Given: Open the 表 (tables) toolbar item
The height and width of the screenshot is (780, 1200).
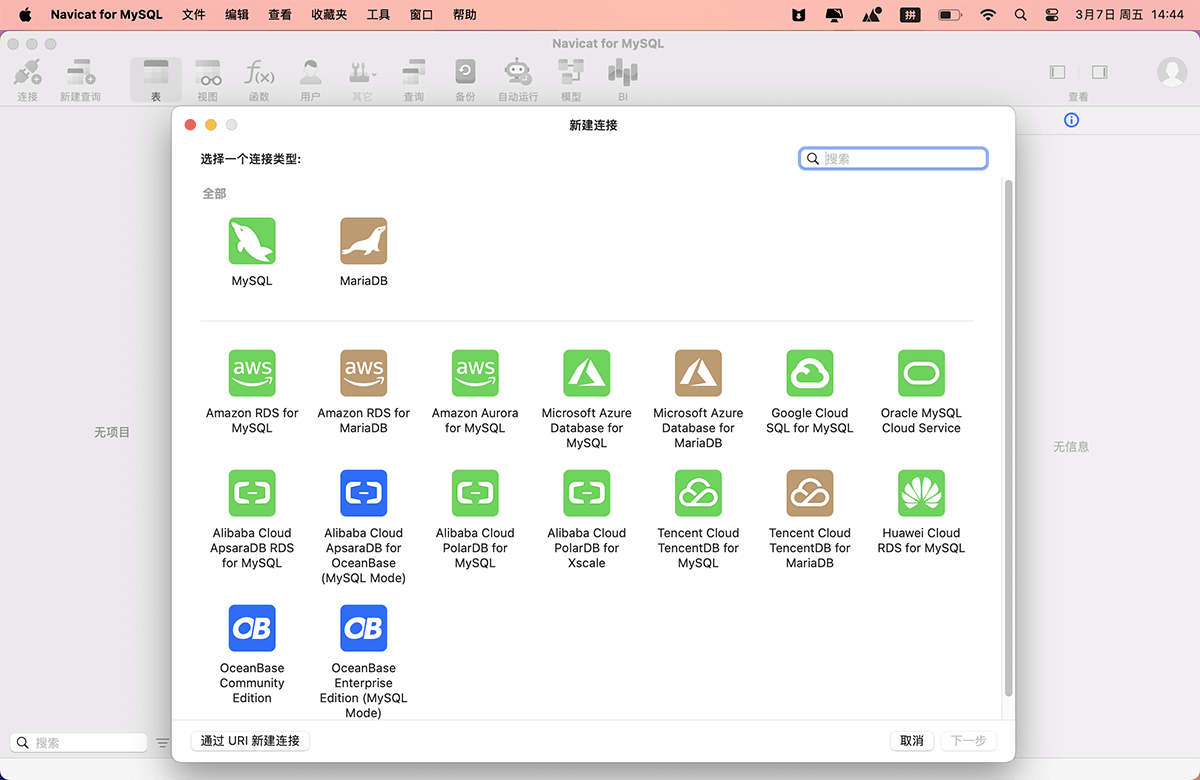Looking at the screenshot, I should click(156, 80).
